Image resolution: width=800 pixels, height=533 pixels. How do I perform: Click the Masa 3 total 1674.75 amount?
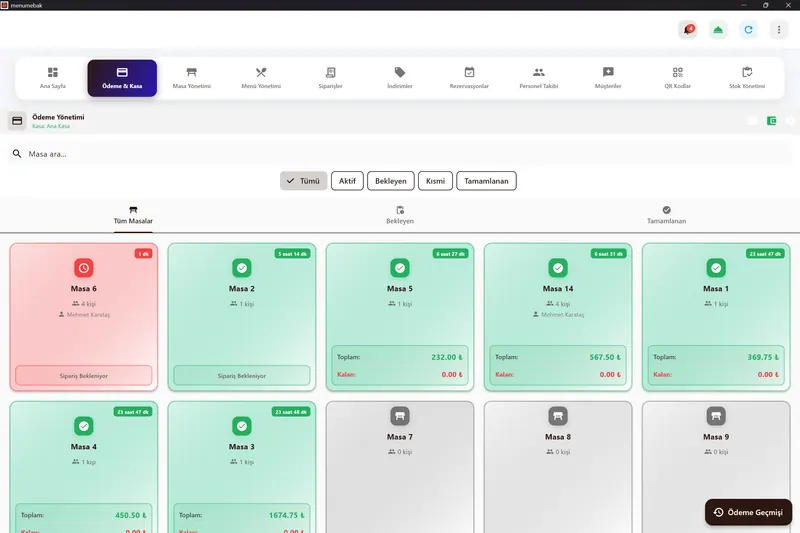[x=286, y=515]
